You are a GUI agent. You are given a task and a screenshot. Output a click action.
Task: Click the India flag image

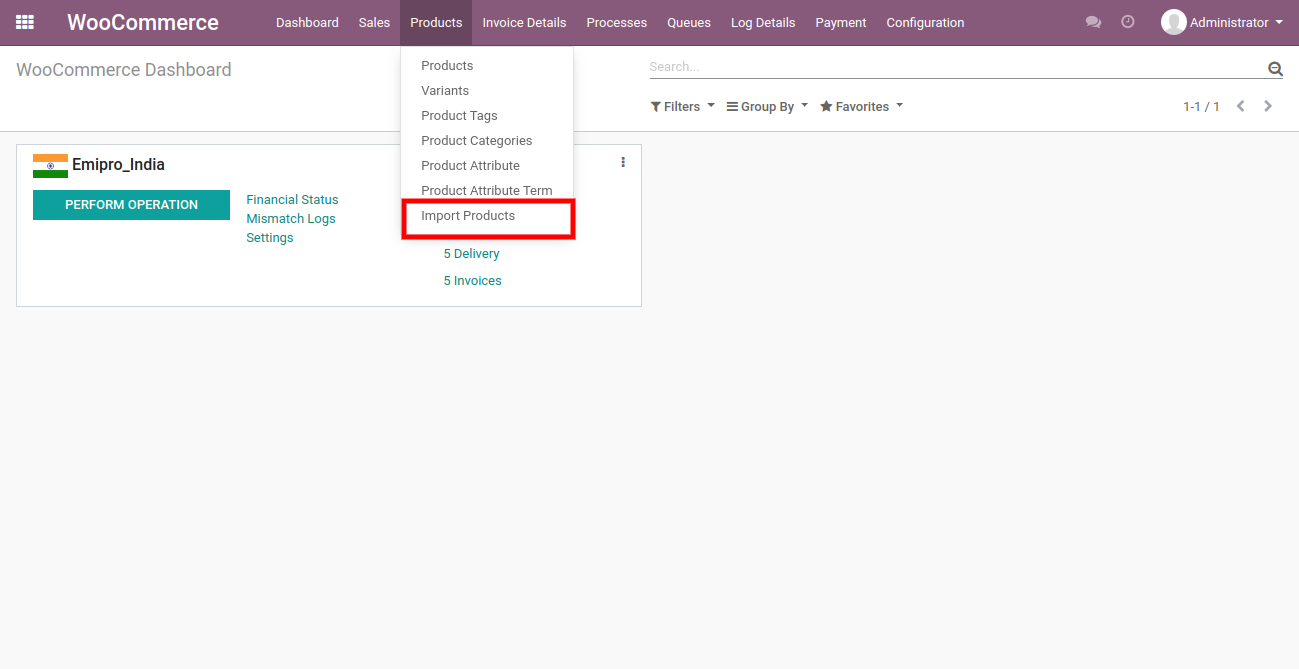pyautogui.click(x=50, y=166)
